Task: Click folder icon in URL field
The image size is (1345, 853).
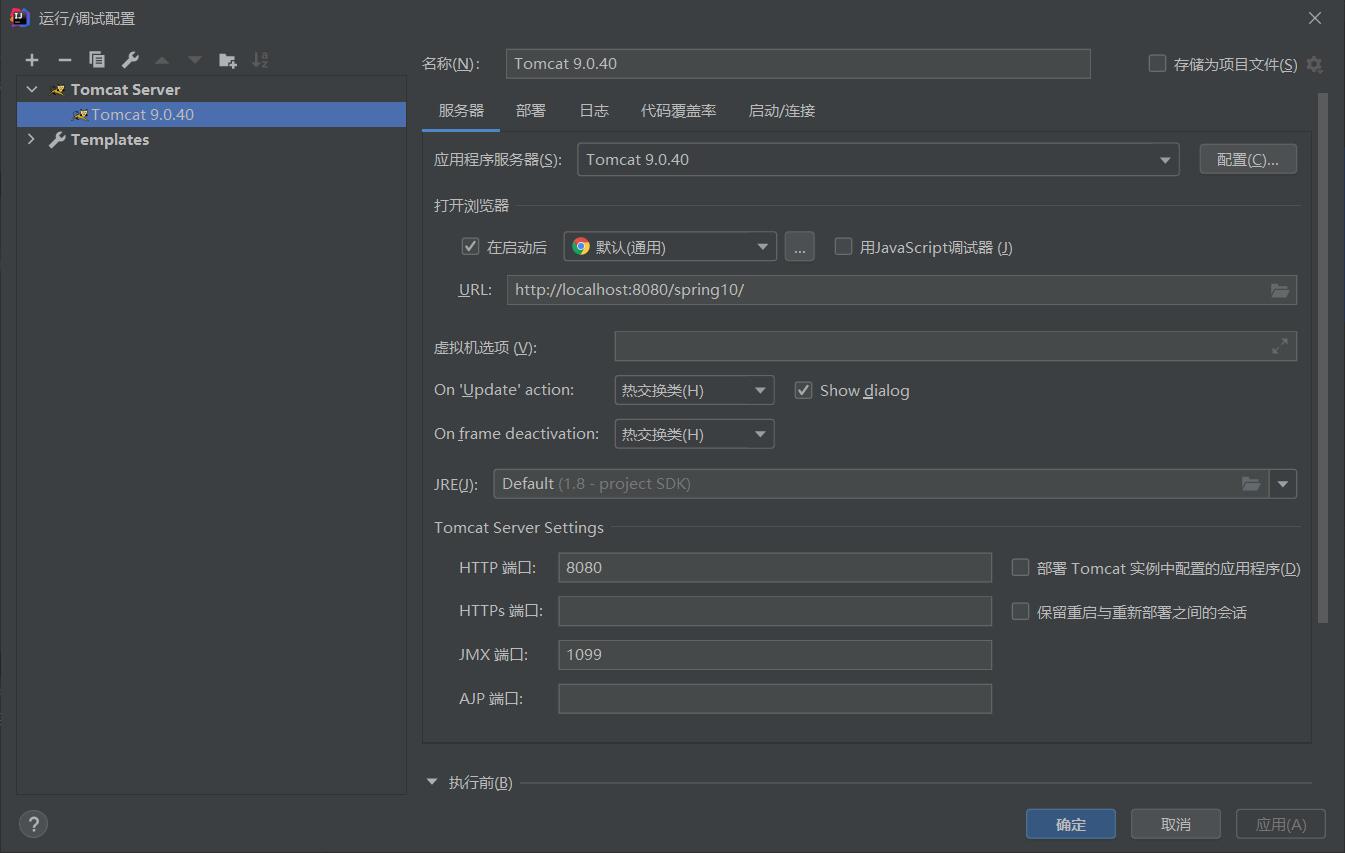Action: 1280,290
